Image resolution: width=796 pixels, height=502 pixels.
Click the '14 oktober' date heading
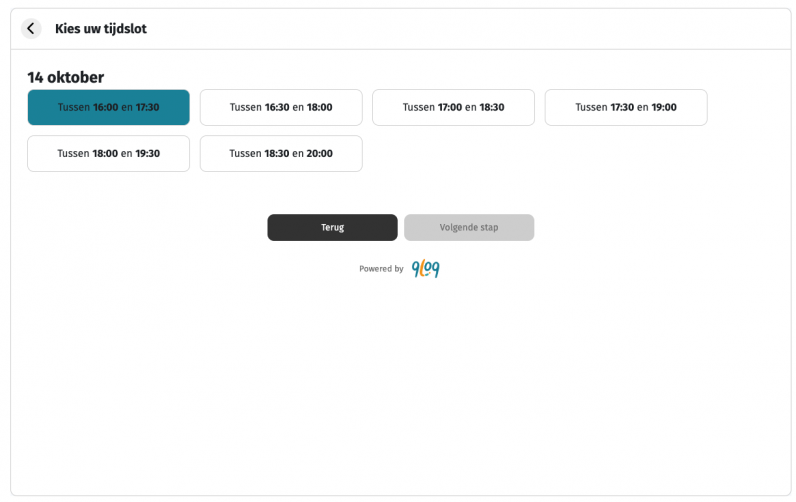click(x=65, y=77)
